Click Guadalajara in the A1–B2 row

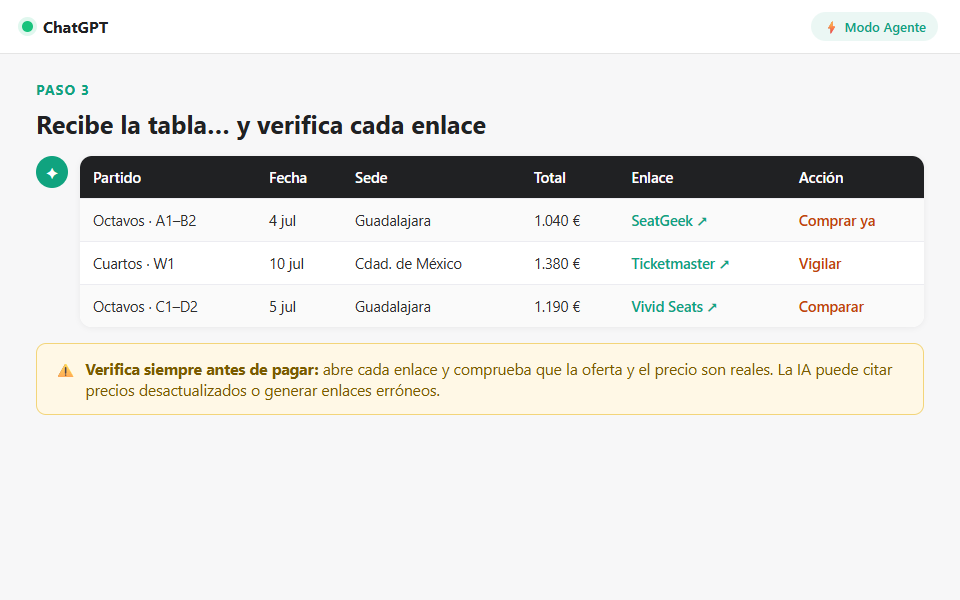pos(392,221)
